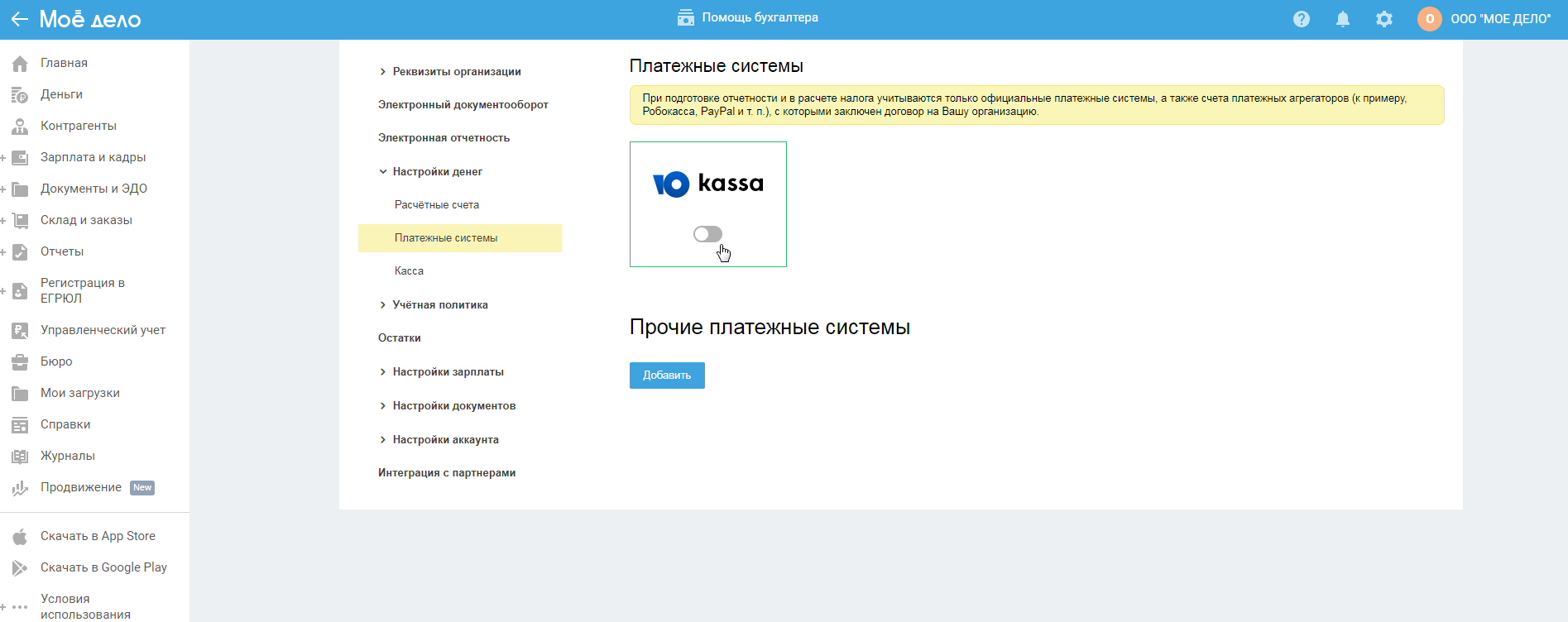Image resolution: width=1568 pixels, height=622 pixels.
Task: Click the YooKassa logo
Action: coord(708,184)
